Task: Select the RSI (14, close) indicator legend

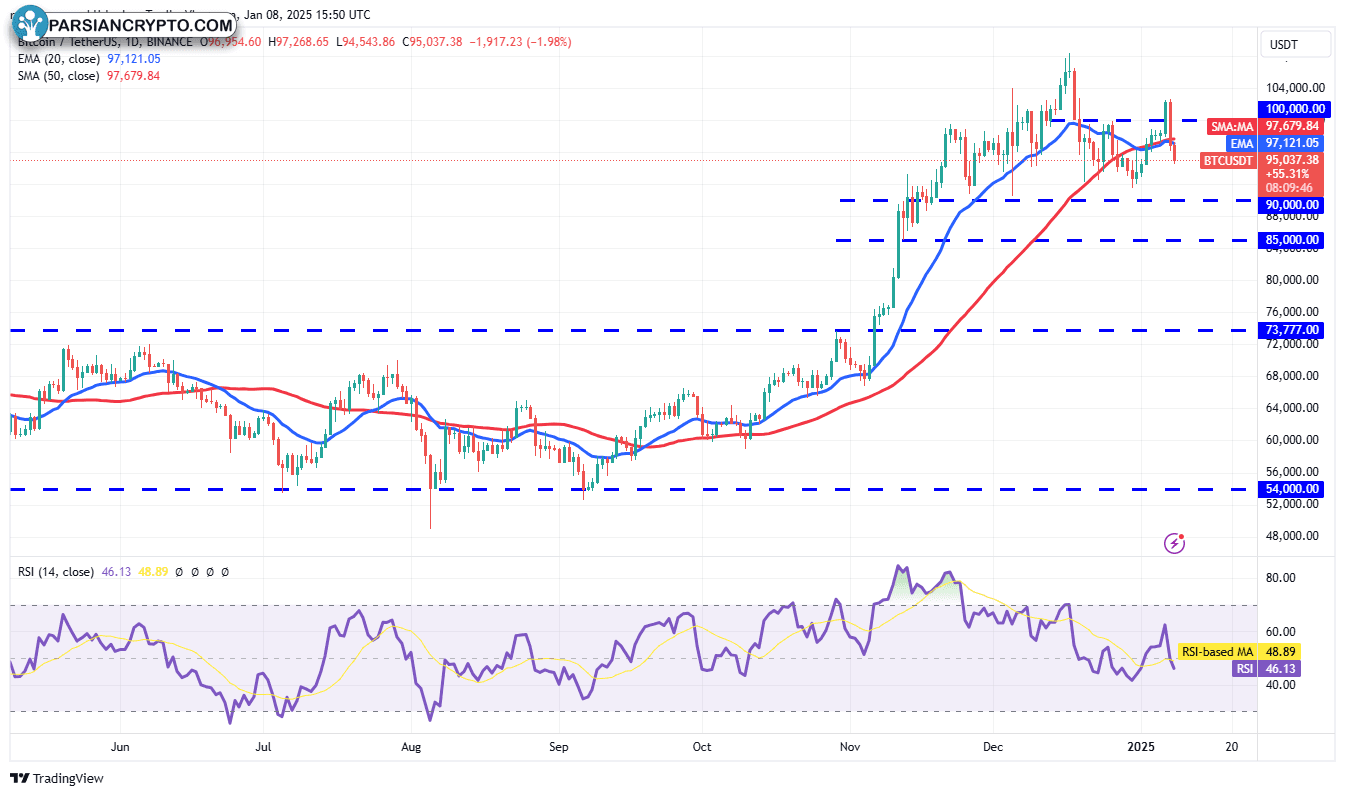Action: point(56,572)
